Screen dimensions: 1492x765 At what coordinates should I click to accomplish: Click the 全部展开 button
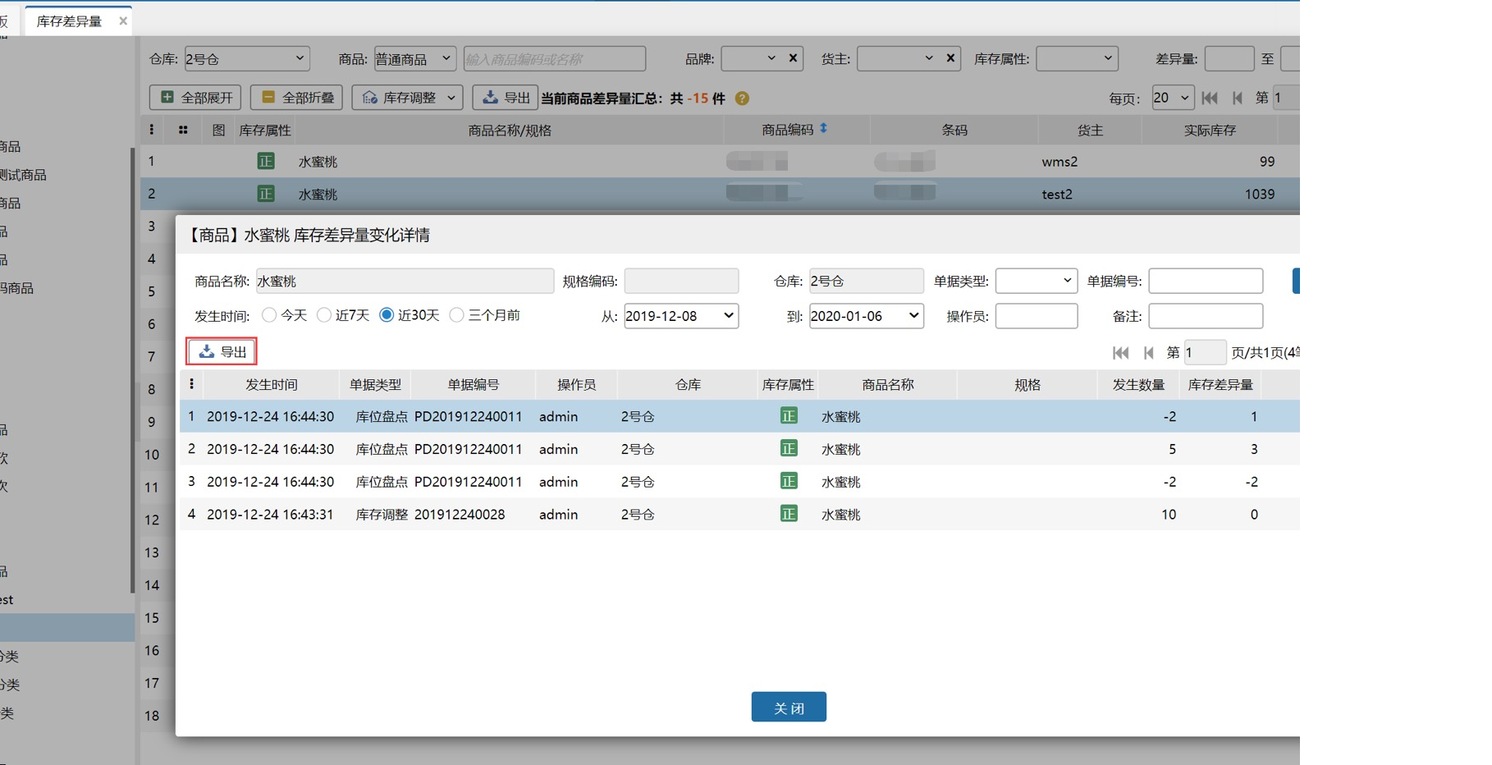[x=195, y=97]
